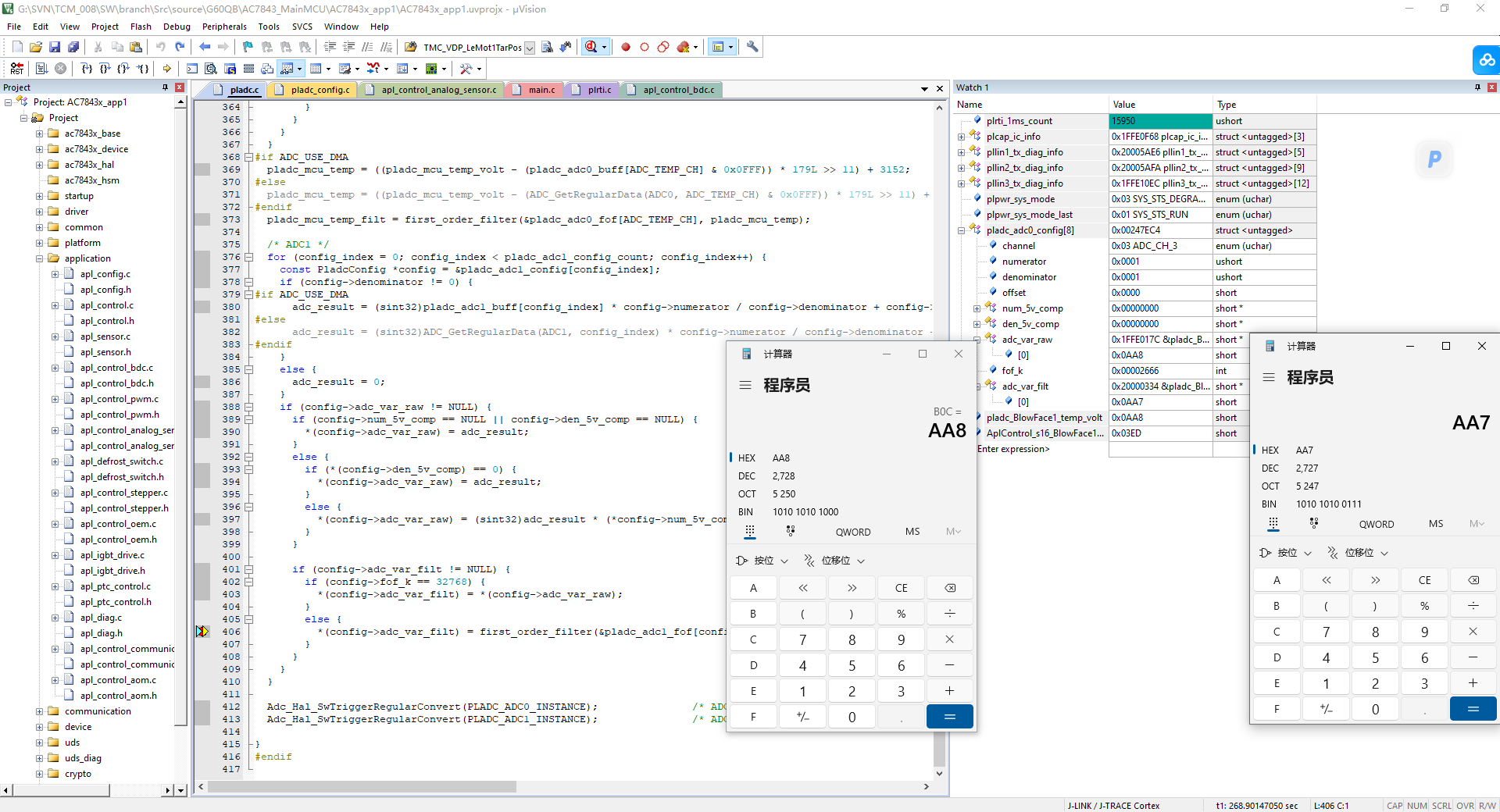Click the Show Next Statement yellow arrow icon
Image resolution: width=1500 pixels, height=812 pixels.
(x=166, y=69)
